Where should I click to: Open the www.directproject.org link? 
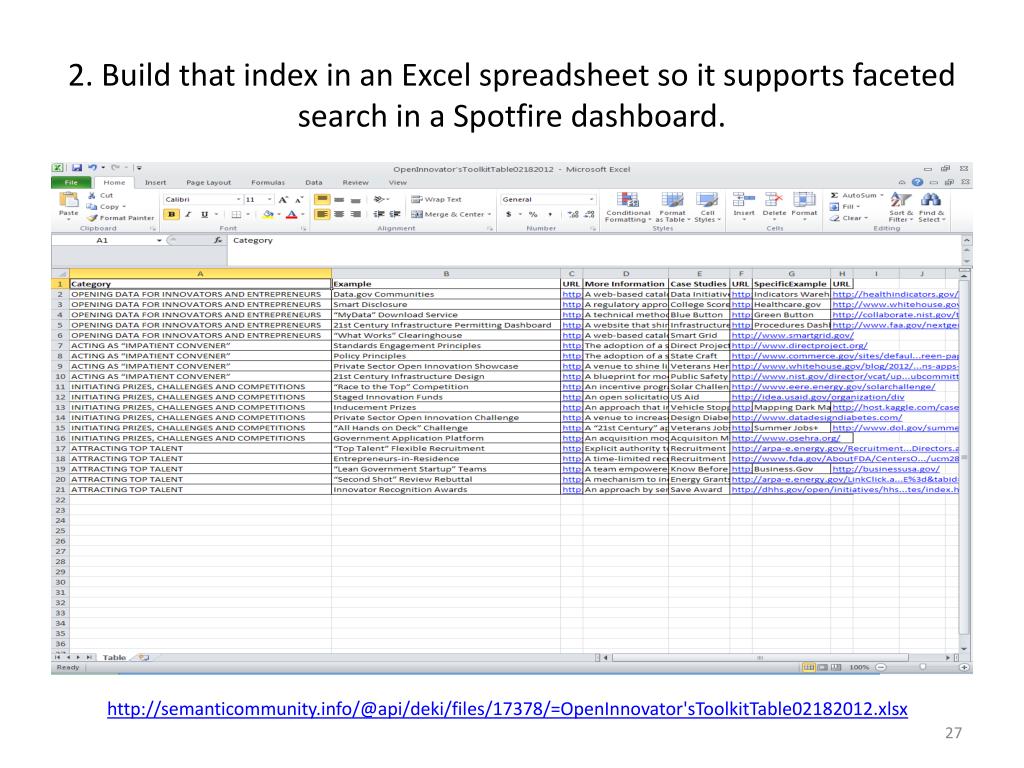799,345
